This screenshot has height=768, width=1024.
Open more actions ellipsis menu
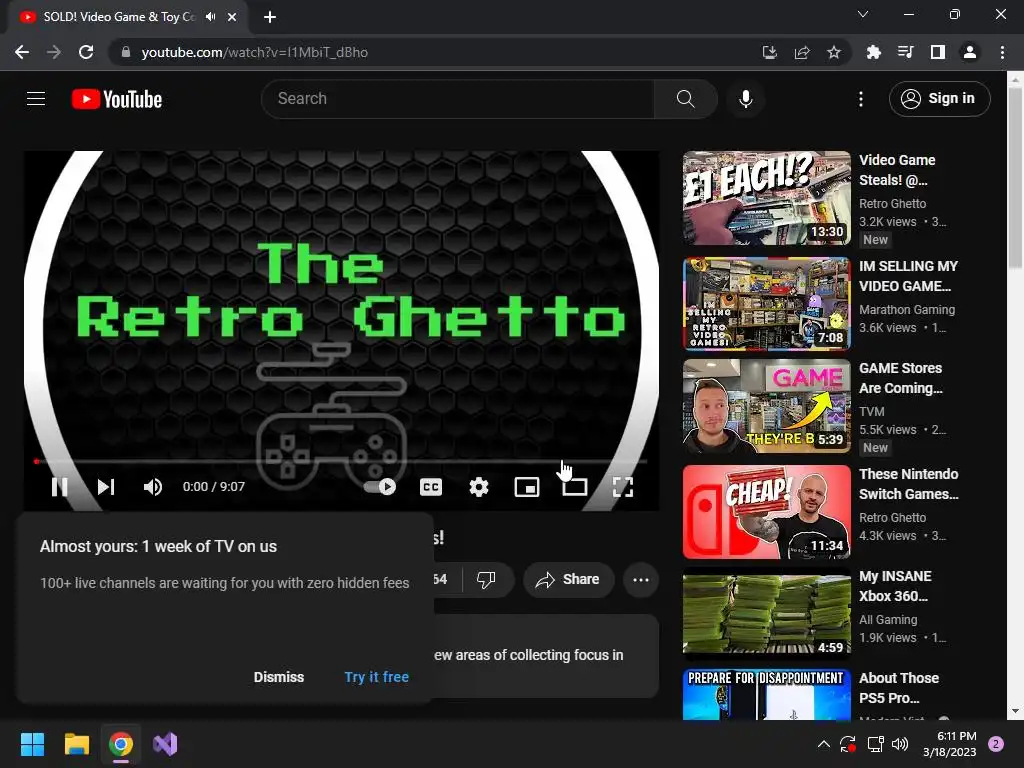point(641,580)
